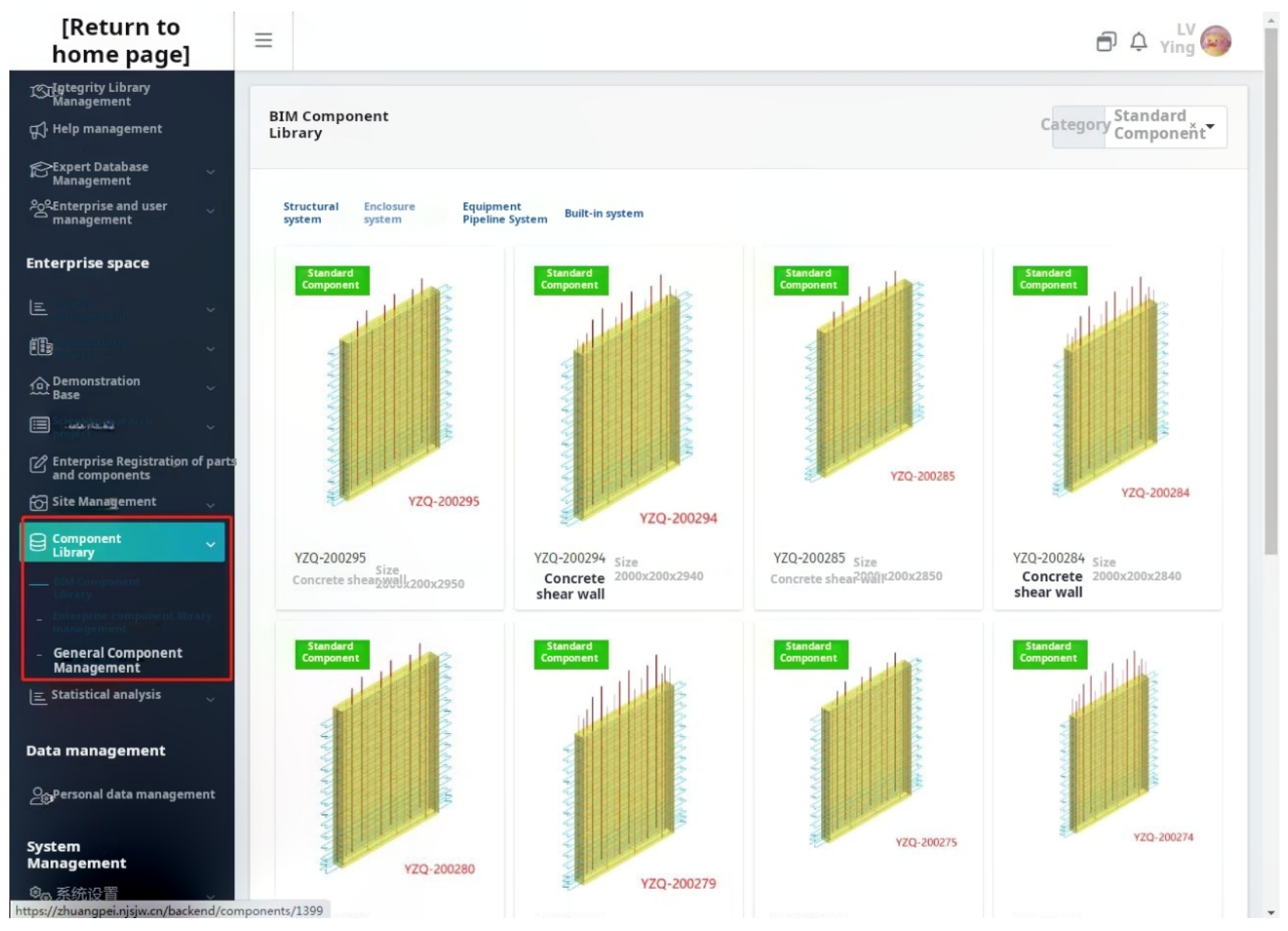The width and height of the screenshot is (1288, 931).
Task: Clear the Standard Component category selection
Action: pos(1193,125)
